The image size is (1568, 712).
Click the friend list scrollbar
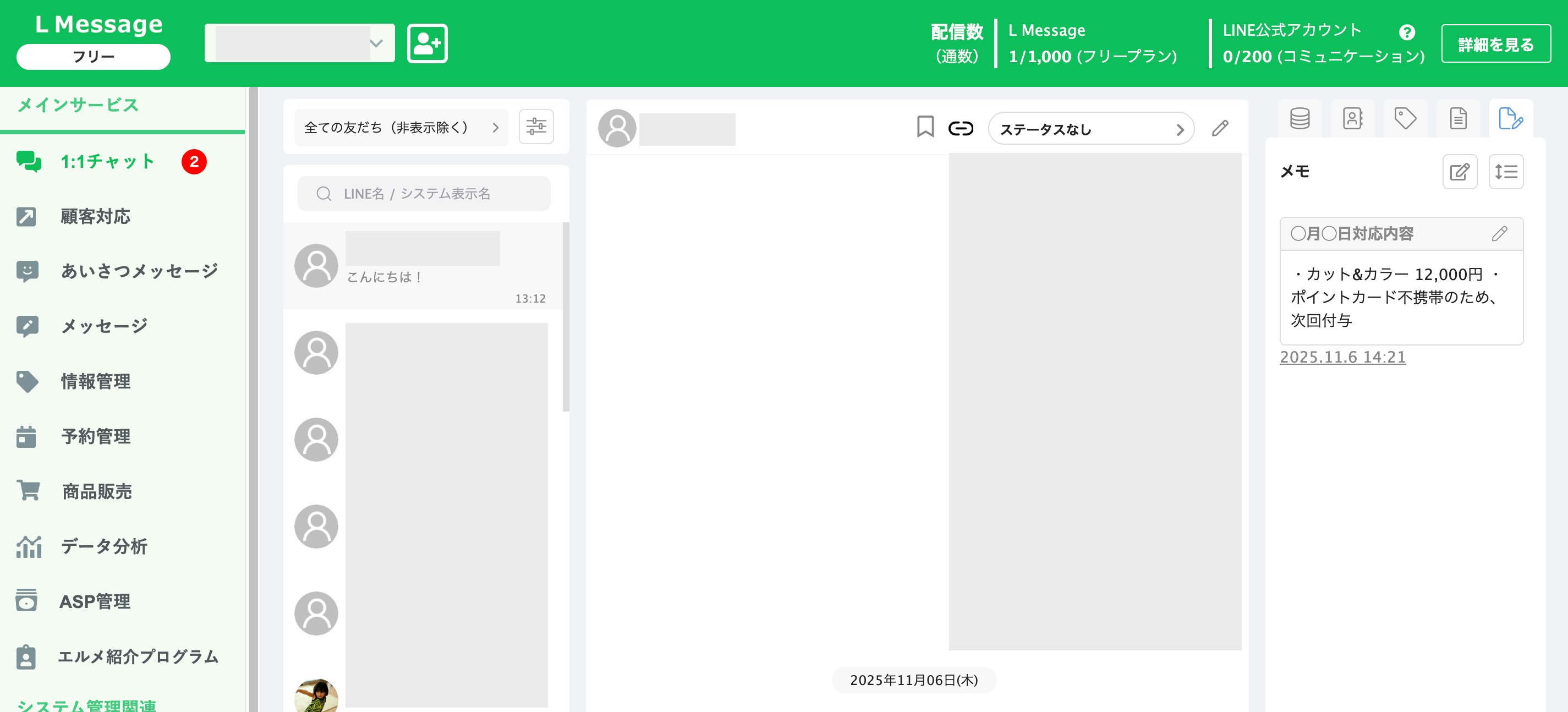(x=566, y=316)
